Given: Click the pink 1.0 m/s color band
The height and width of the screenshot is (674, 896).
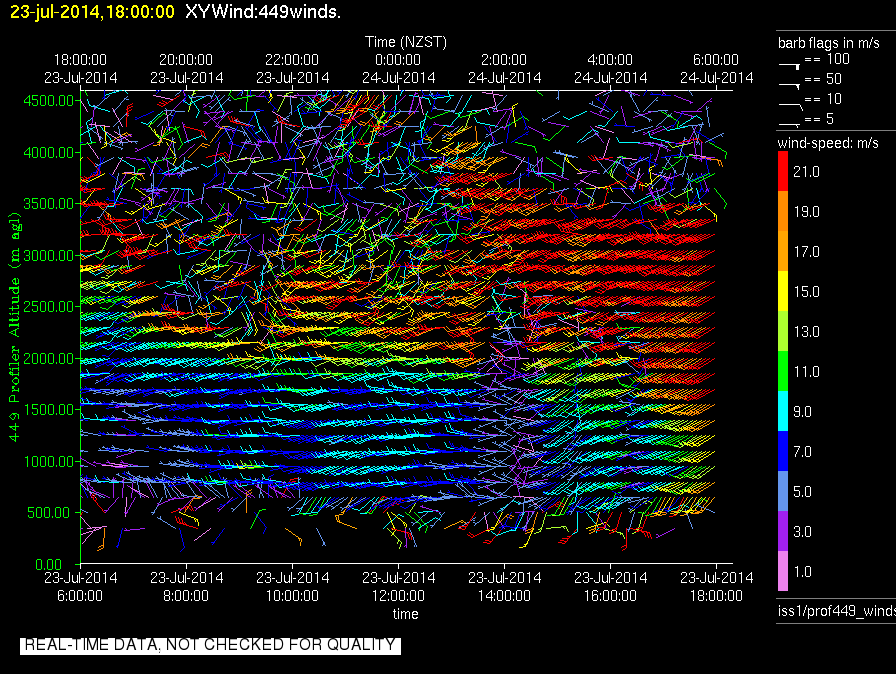Looking at the screenshot, I should click(783, 571).
